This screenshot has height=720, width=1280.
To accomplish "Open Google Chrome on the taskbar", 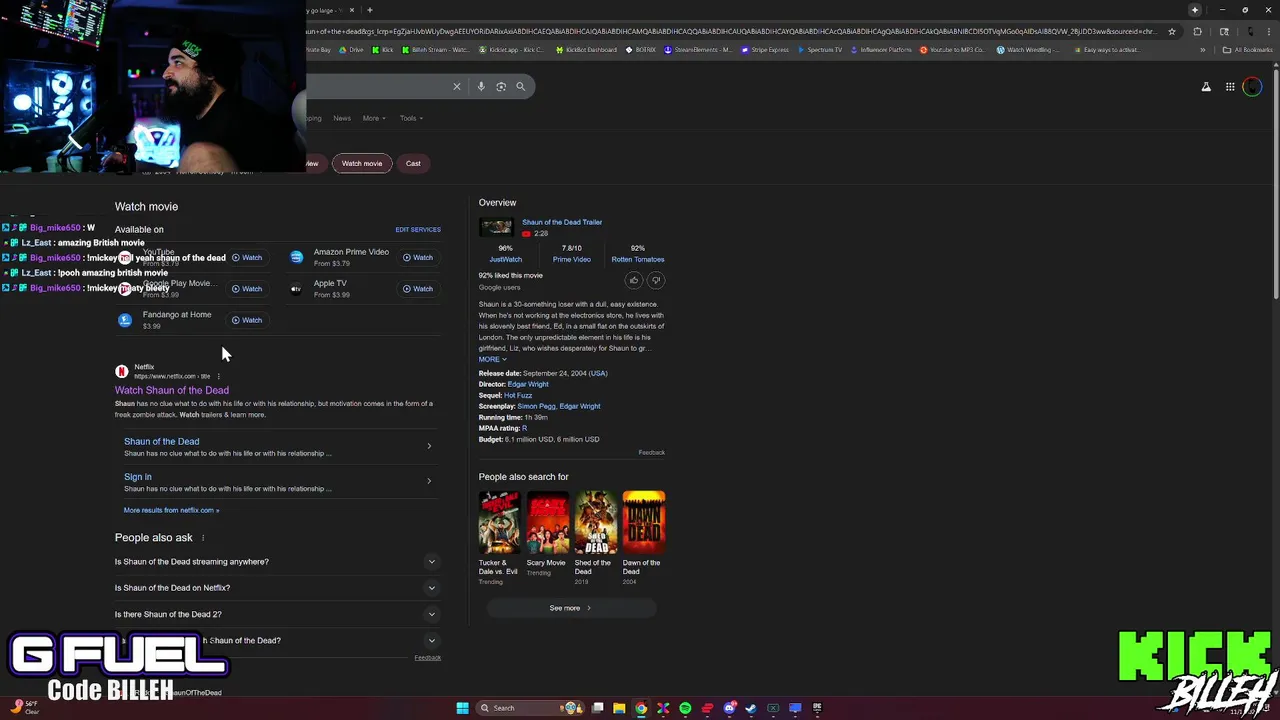I will [641, 708].
